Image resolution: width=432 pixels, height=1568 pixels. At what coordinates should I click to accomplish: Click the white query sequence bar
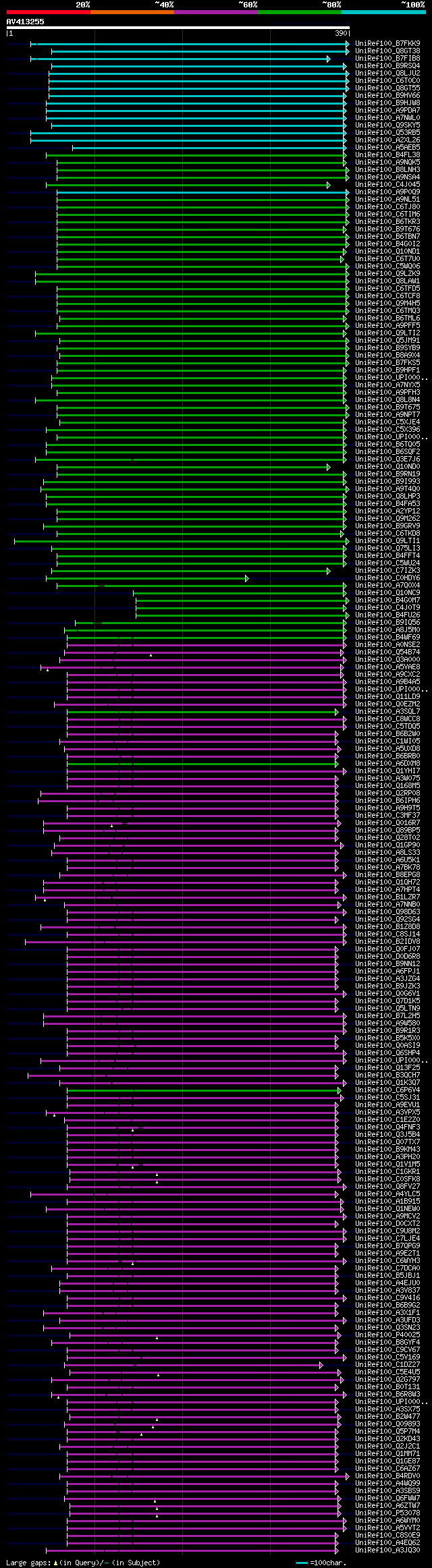pyautogui.click(x=178, y=28)
